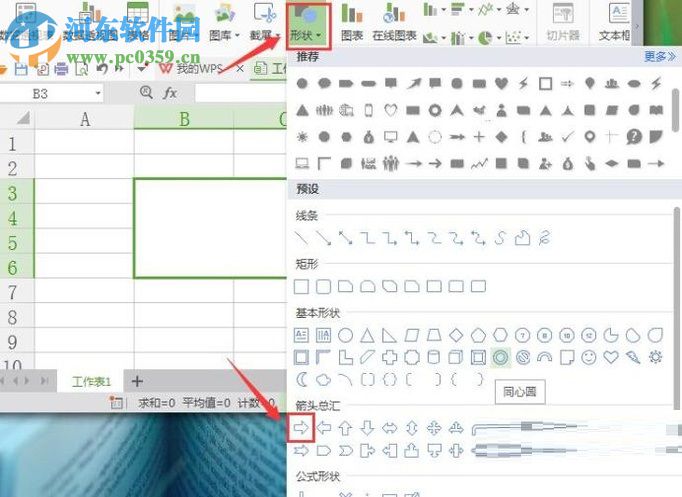Insert the cloud shape
682x497 pixels.
(323, 380)
